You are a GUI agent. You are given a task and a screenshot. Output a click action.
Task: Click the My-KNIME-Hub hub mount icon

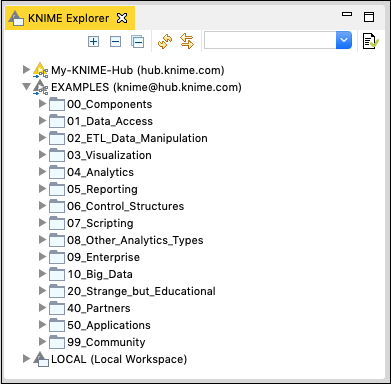(40, 70)
